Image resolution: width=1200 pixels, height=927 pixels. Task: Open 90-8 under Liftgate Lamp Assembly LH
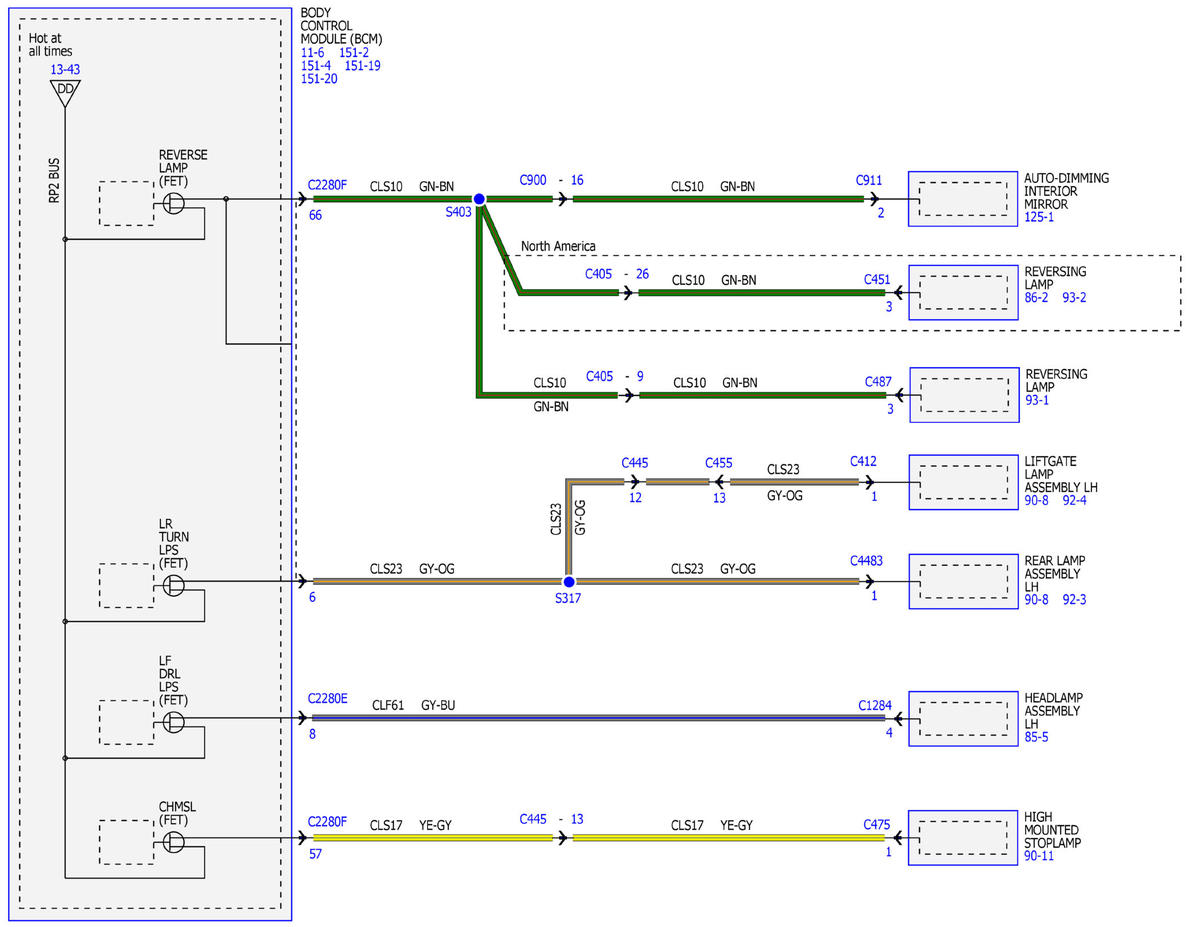tap(1037, 500)
